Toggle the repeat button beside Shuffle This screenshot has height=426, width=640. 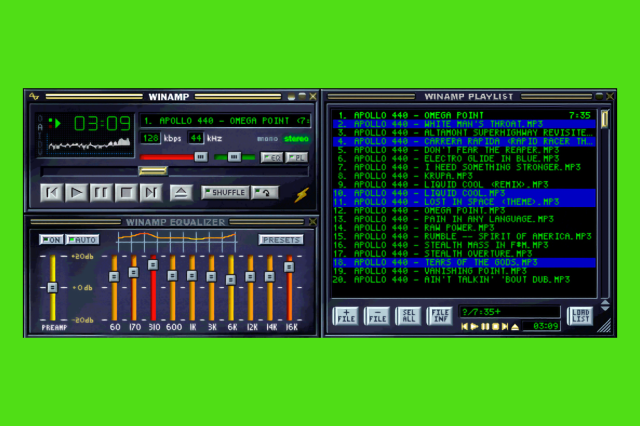tap(264, 192)
